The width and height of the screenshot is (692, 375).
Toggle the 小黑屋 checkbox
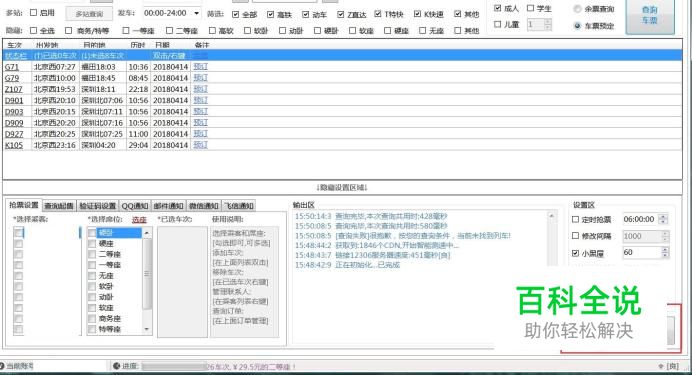coord(575,253)
